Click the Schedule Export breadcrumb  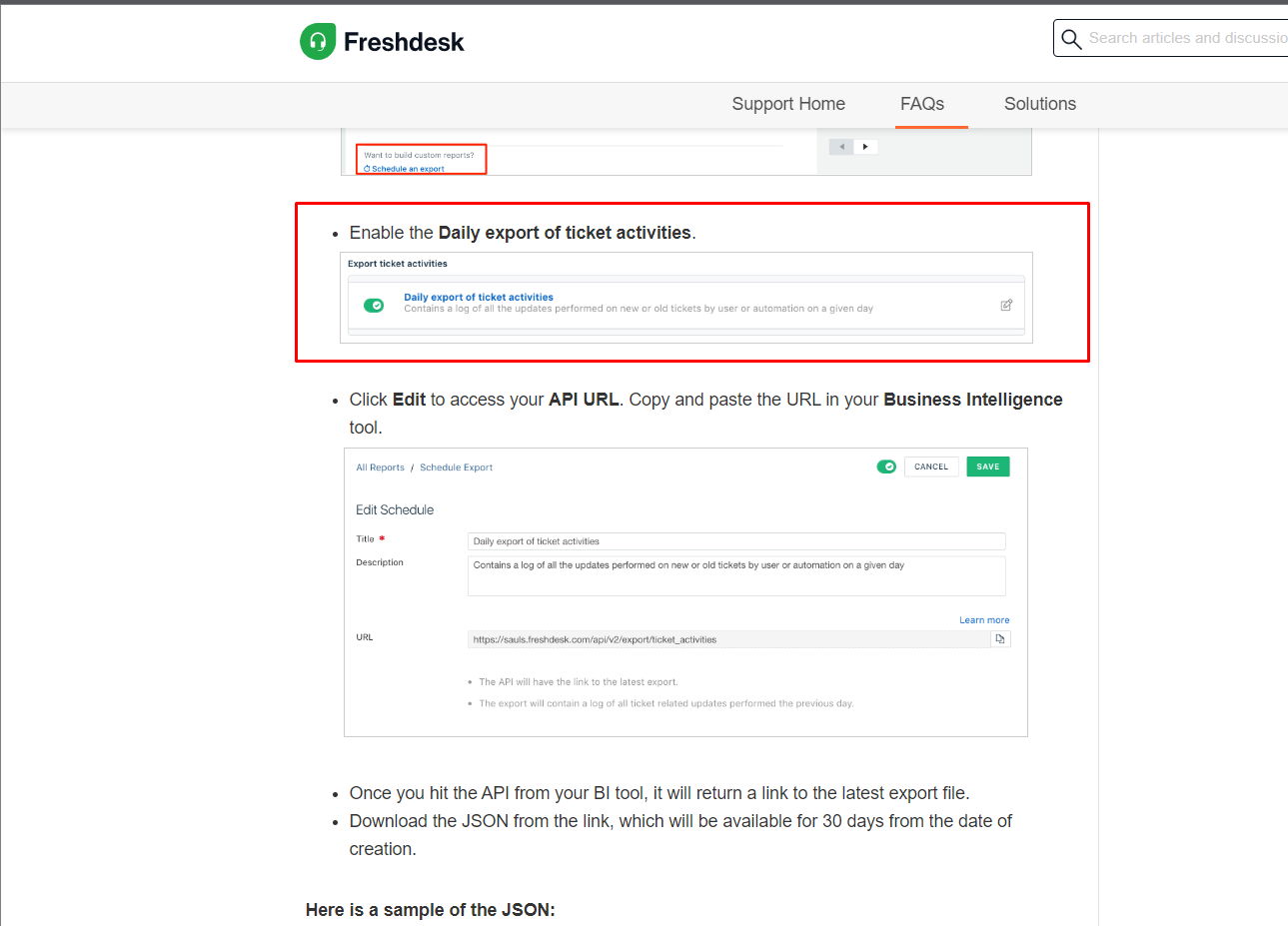[x=456, y=467]
